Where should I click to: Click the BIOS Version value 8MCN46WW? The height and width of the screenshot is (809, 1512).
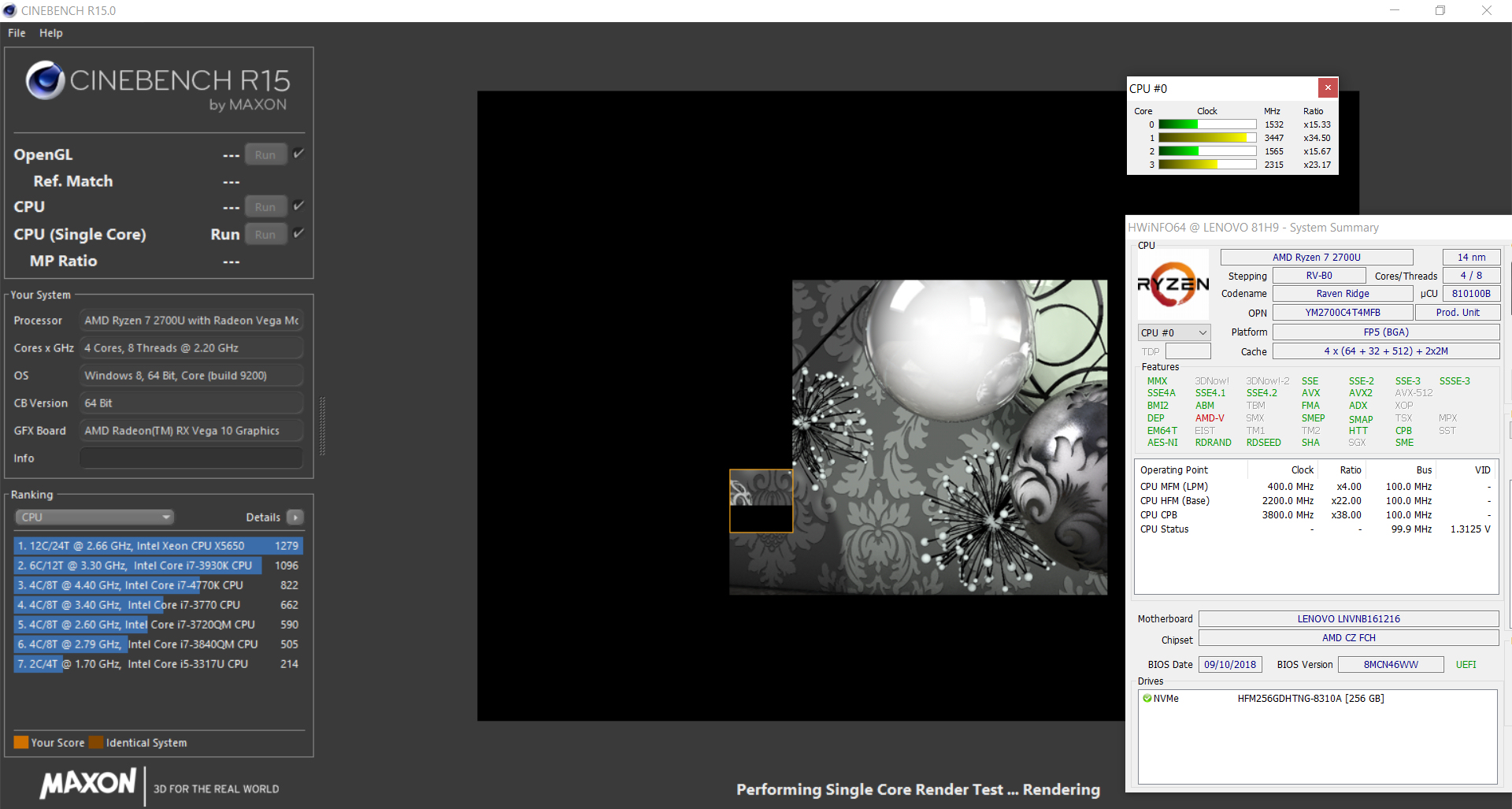pos(1391,664)
